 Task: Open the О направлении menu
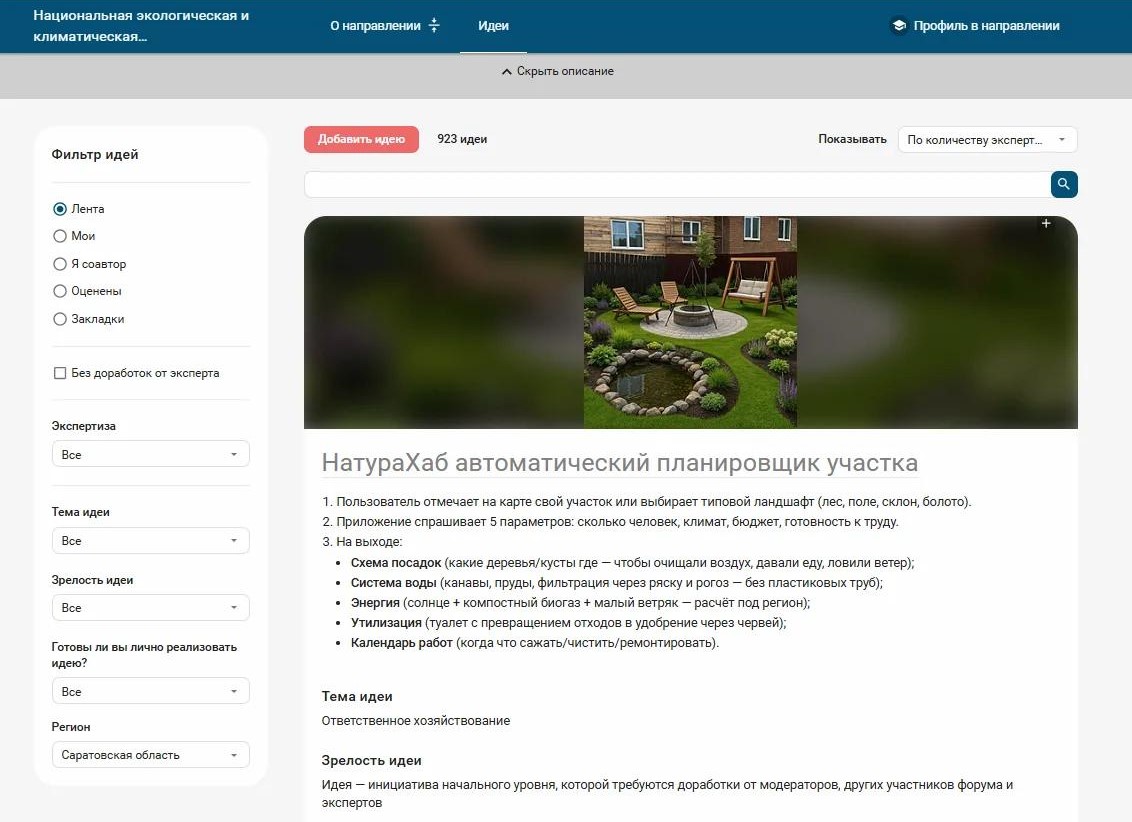[375, 26]
